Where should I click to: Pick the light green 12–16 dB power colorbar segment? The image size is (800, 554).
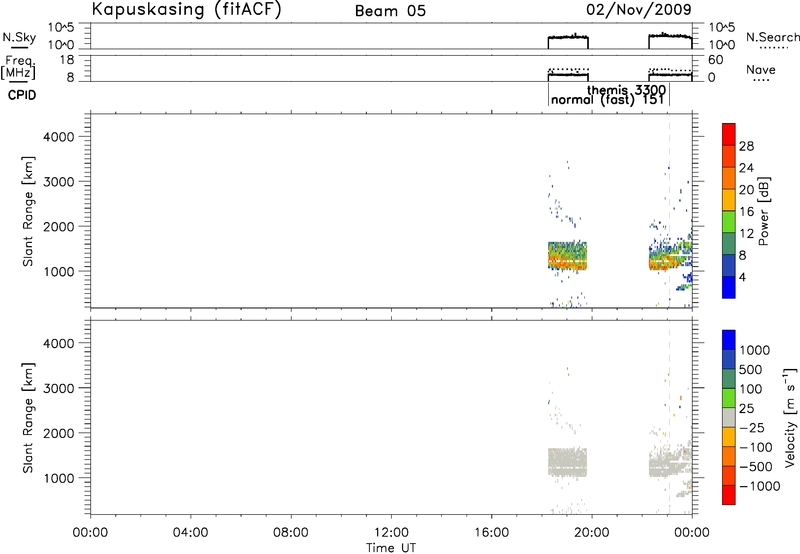(729, 222)
